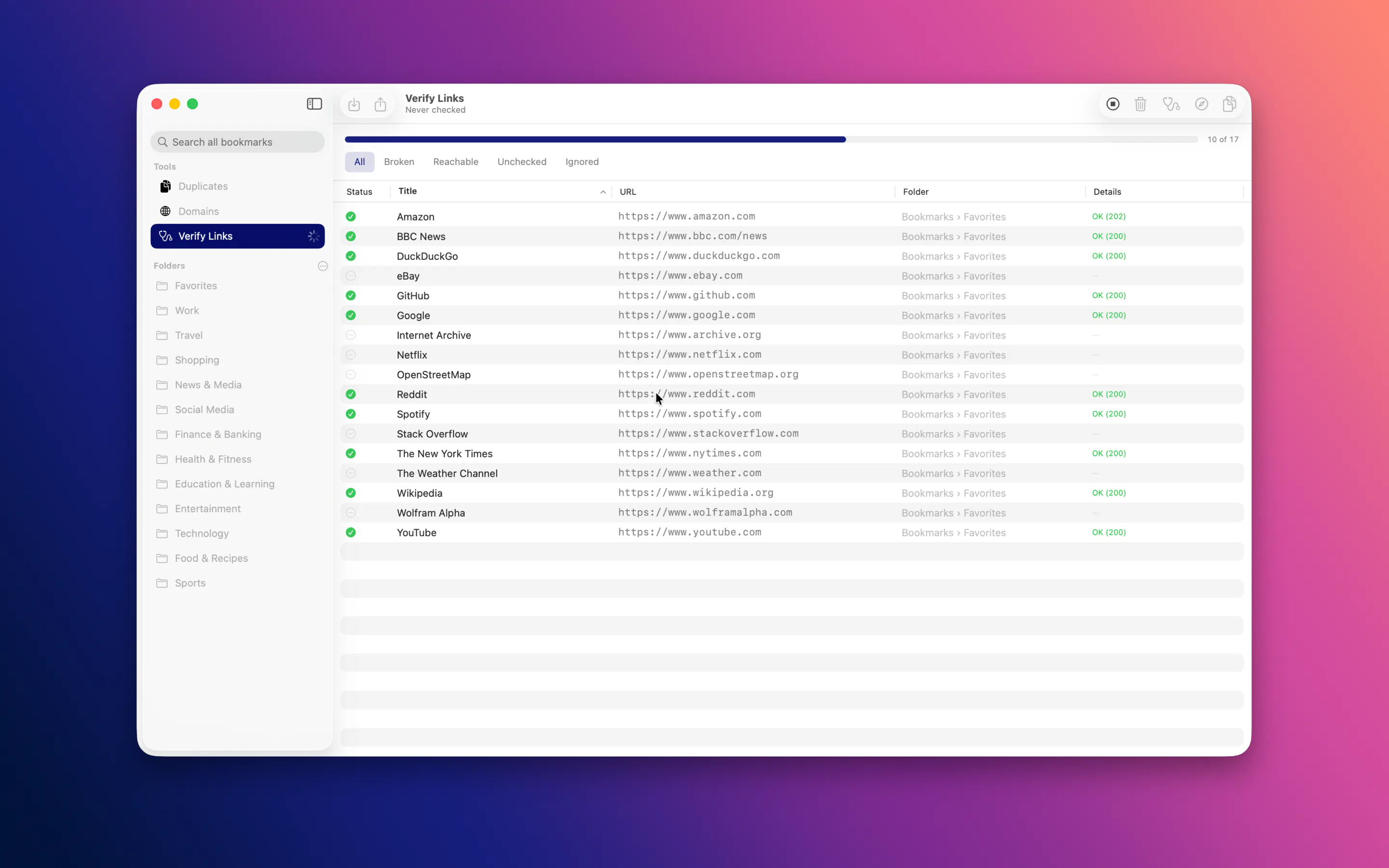
Task: Select Verify Links in sidebar
Action: 238,236
